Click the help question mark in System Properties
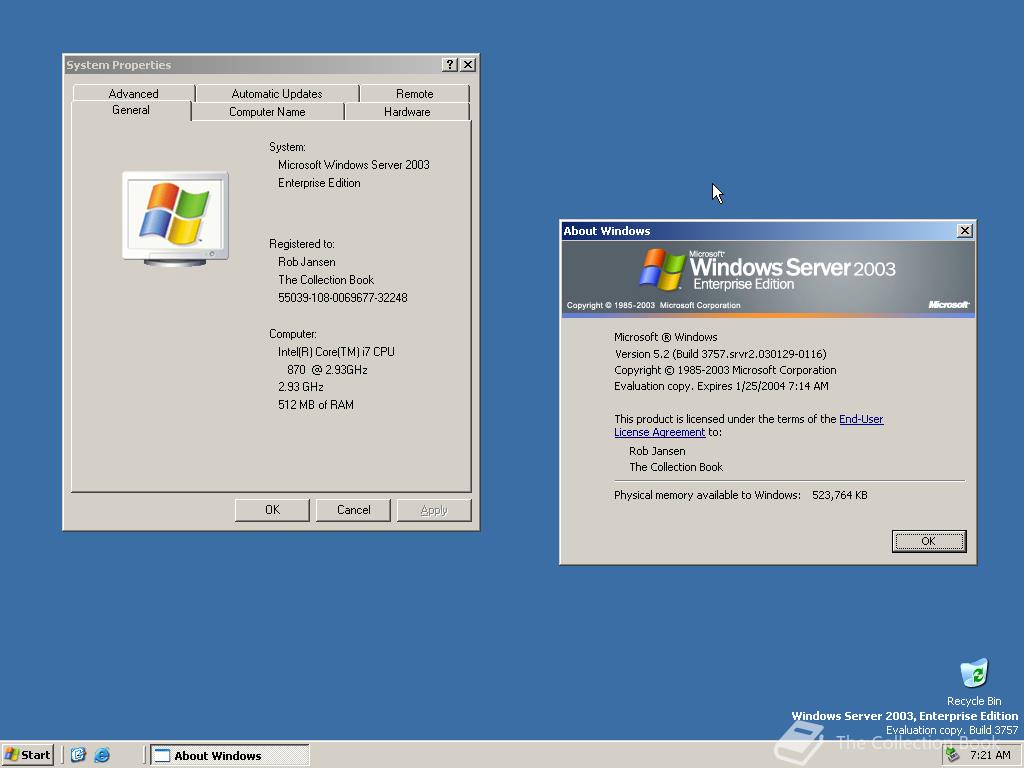1024x768 pixels. [x=449, y=65]
